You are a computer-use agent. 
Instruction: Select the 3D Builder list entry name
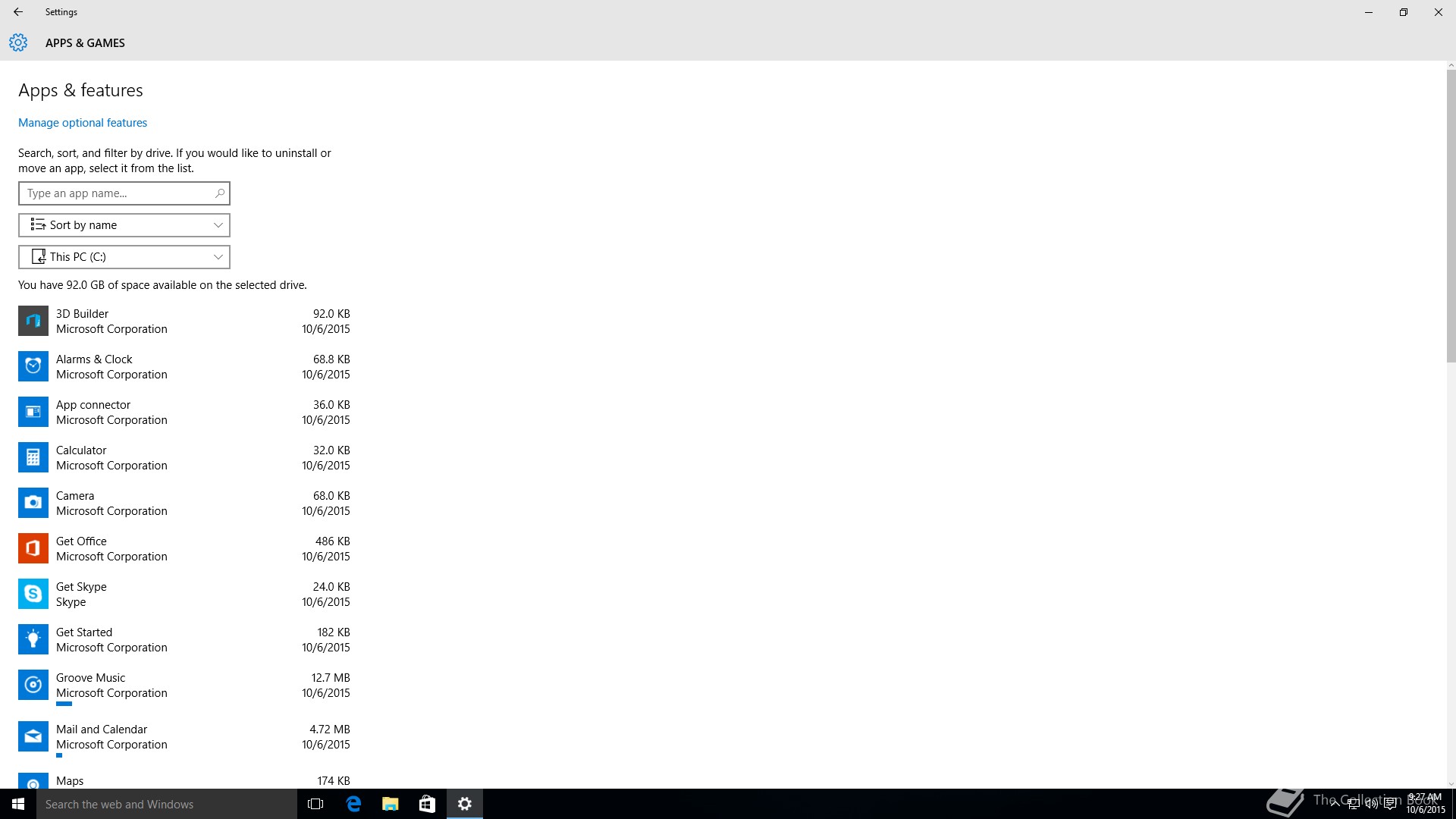[x=82, y=314]
